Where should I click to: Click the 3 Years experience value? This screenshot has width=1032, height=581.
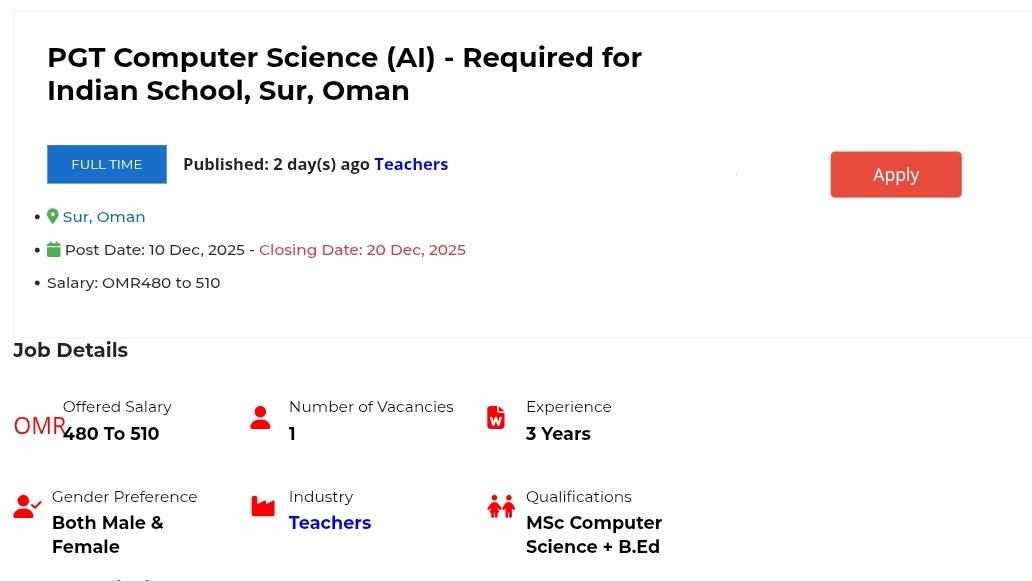558,434
